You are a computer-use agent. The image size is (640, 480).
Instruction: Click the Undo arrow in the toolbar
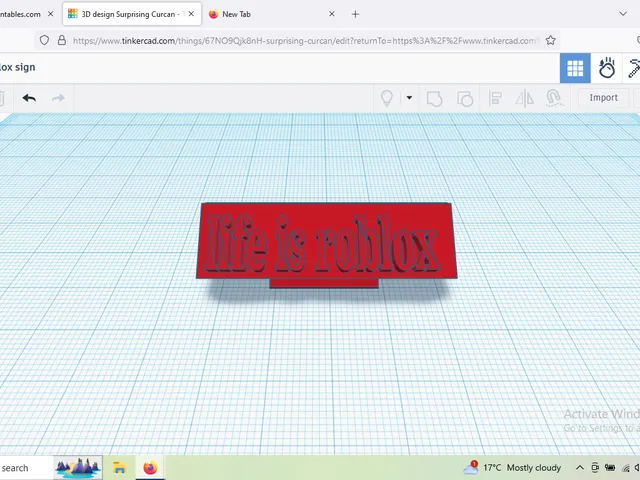coord(29,98)
